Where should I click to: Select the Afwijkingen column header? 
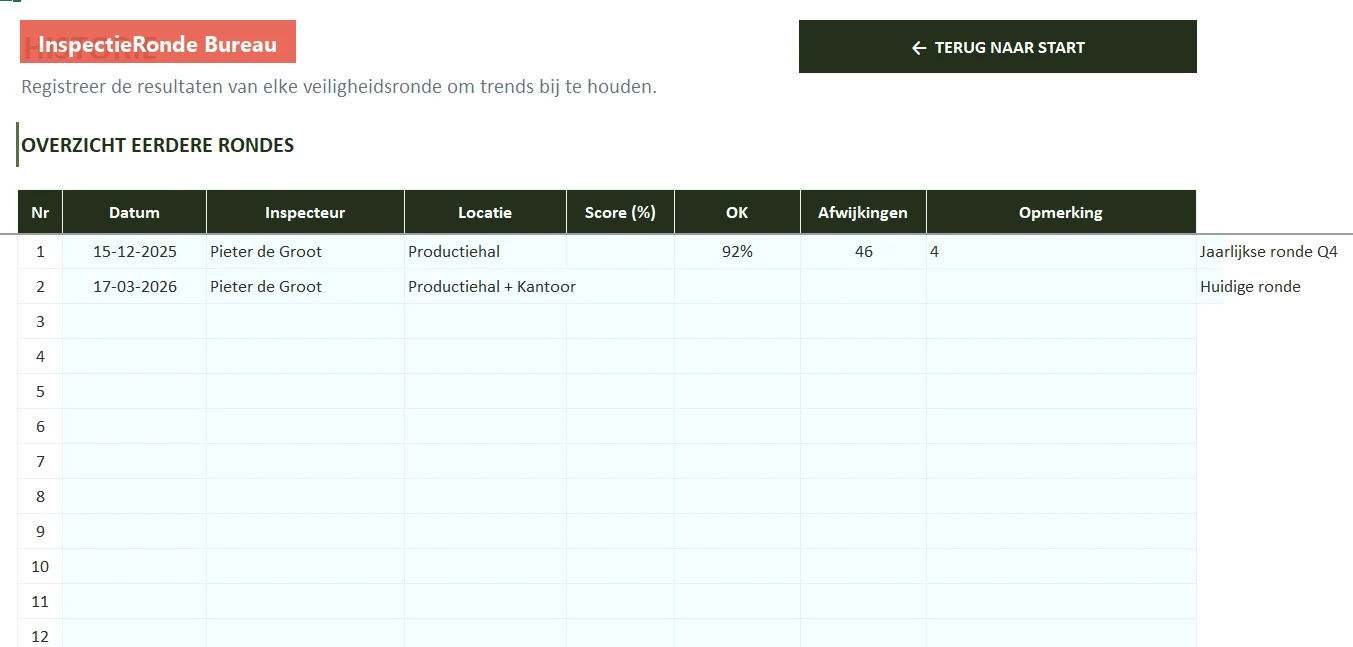863,212
